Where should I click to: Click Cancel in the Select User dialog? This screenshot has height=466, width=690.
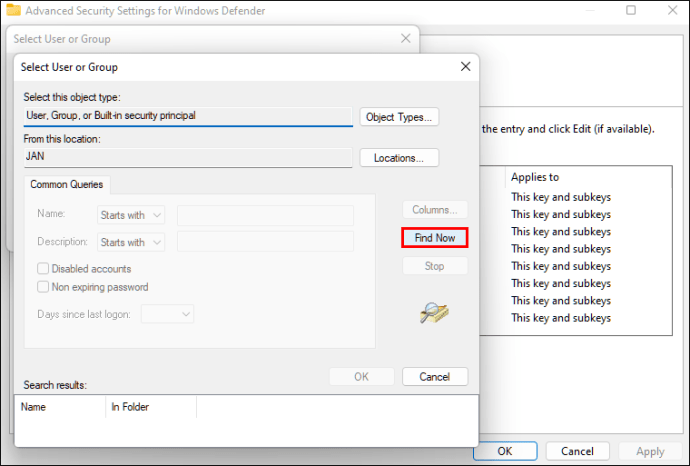pos(434,377)
